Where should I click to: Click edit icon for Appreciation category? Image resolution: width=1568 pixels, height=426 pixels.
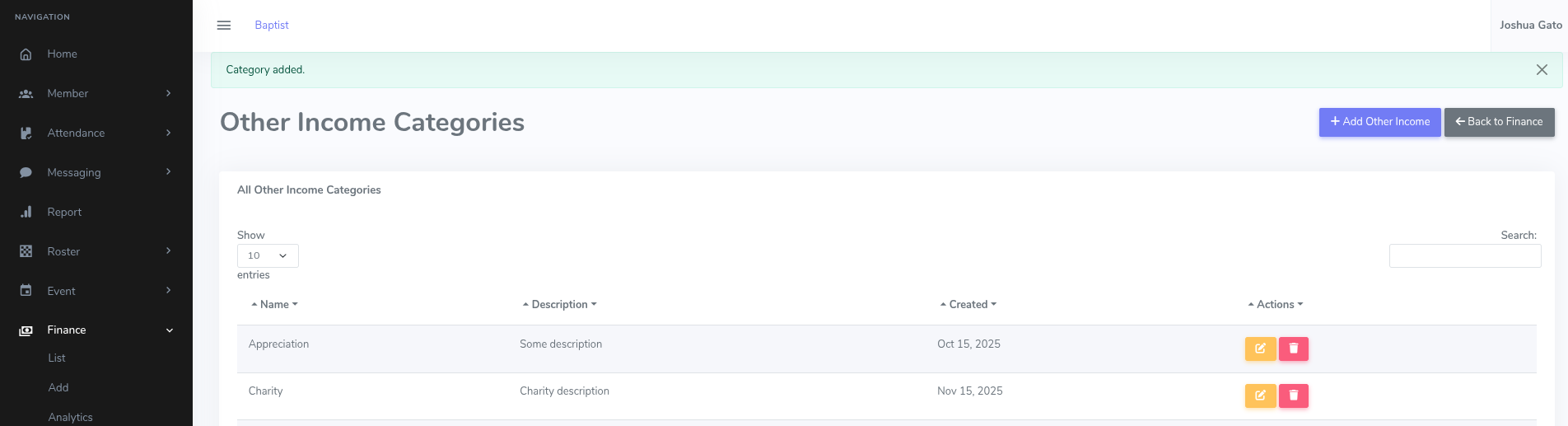[x=1260, y=349]
